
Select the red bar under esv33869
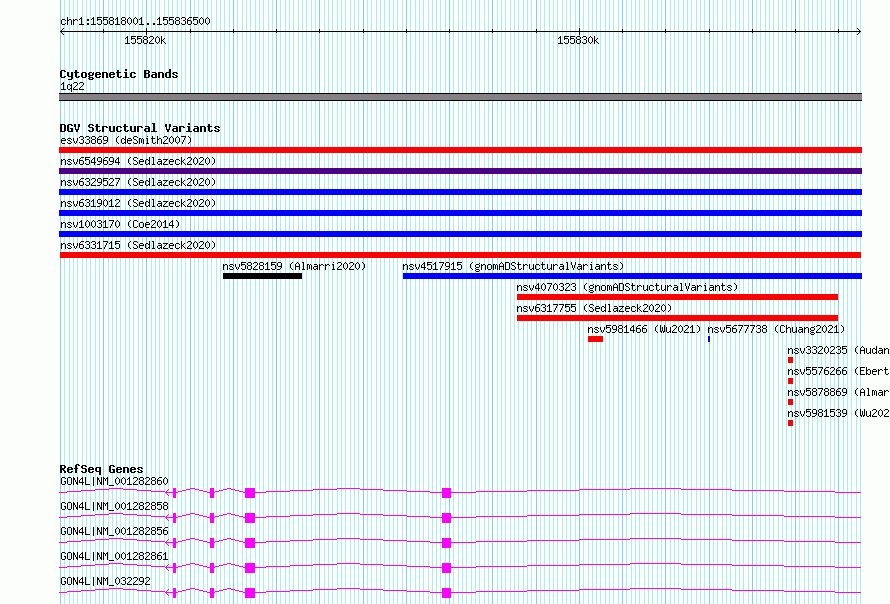pyautogui.click(x=460, y=150)
